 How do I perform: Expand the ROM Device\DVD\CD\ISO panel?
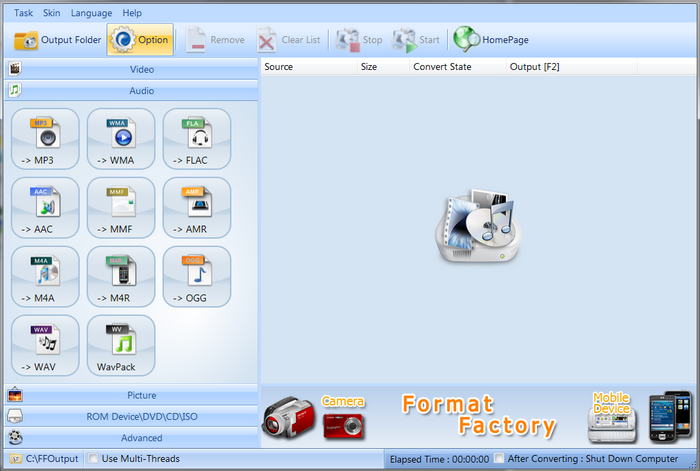131,417
